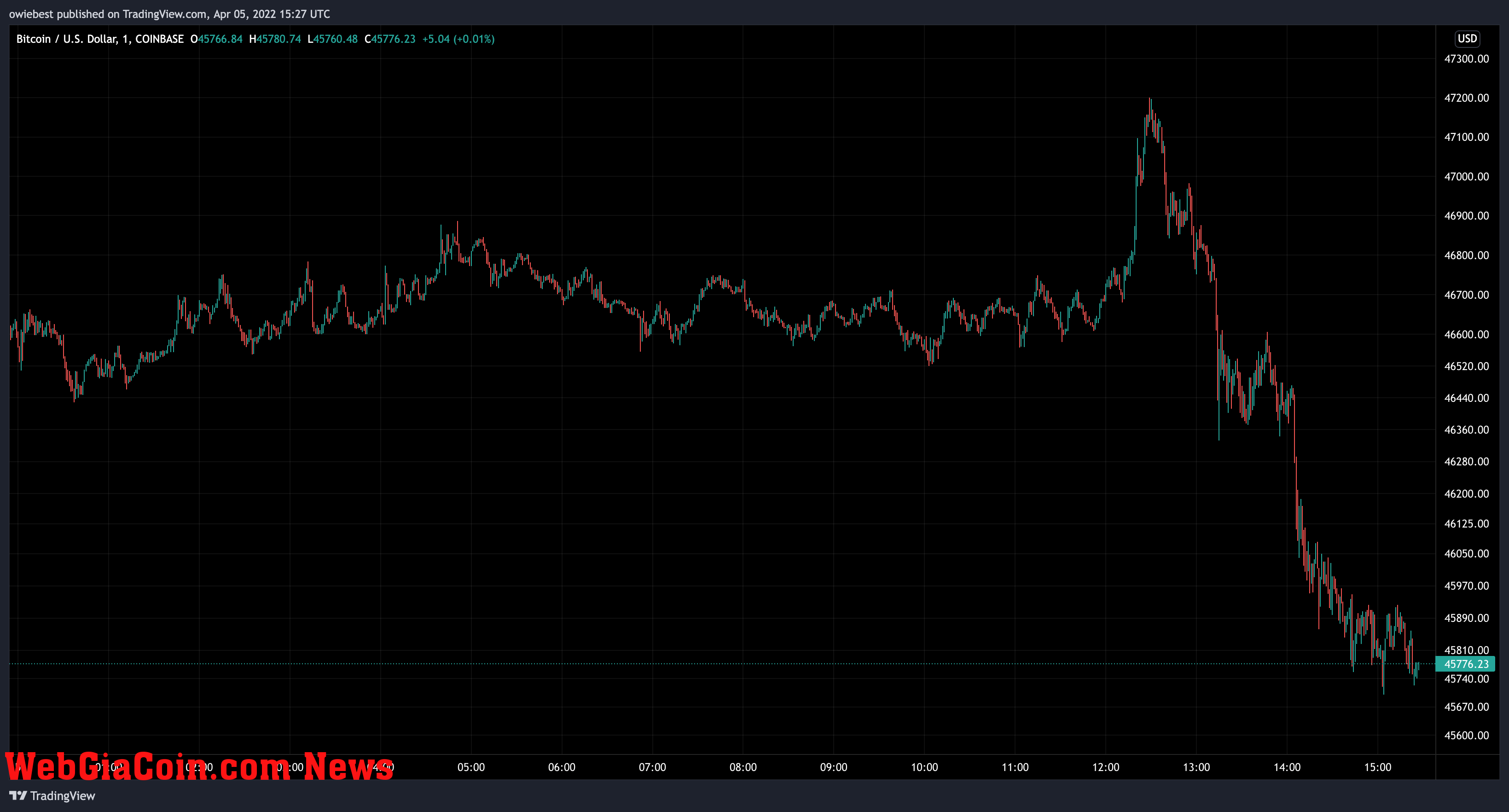Click the change value +5.04 (+0.01%)
The width and height of the screenshot is (1509, 812).
coord(458,39)
